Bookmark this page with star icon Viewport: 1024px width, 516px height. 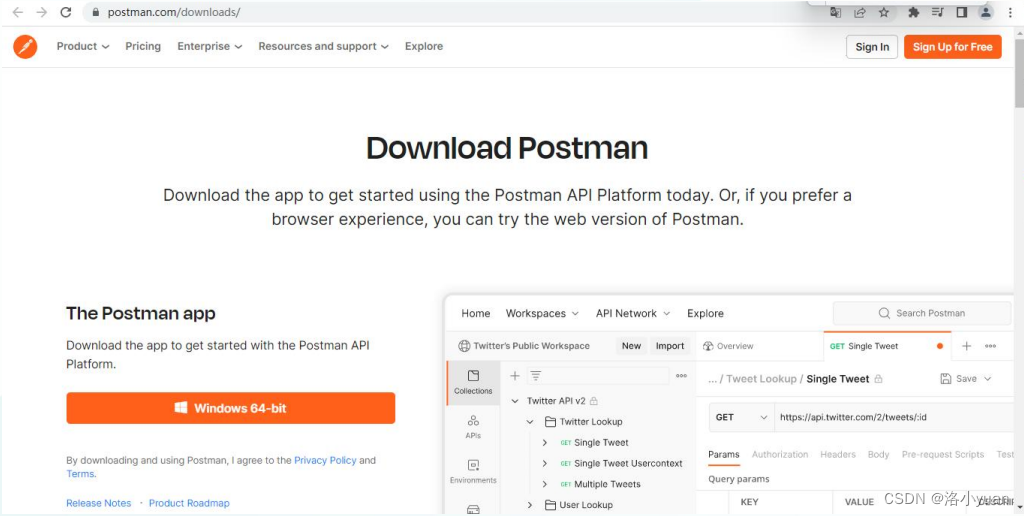coord(884,12)
